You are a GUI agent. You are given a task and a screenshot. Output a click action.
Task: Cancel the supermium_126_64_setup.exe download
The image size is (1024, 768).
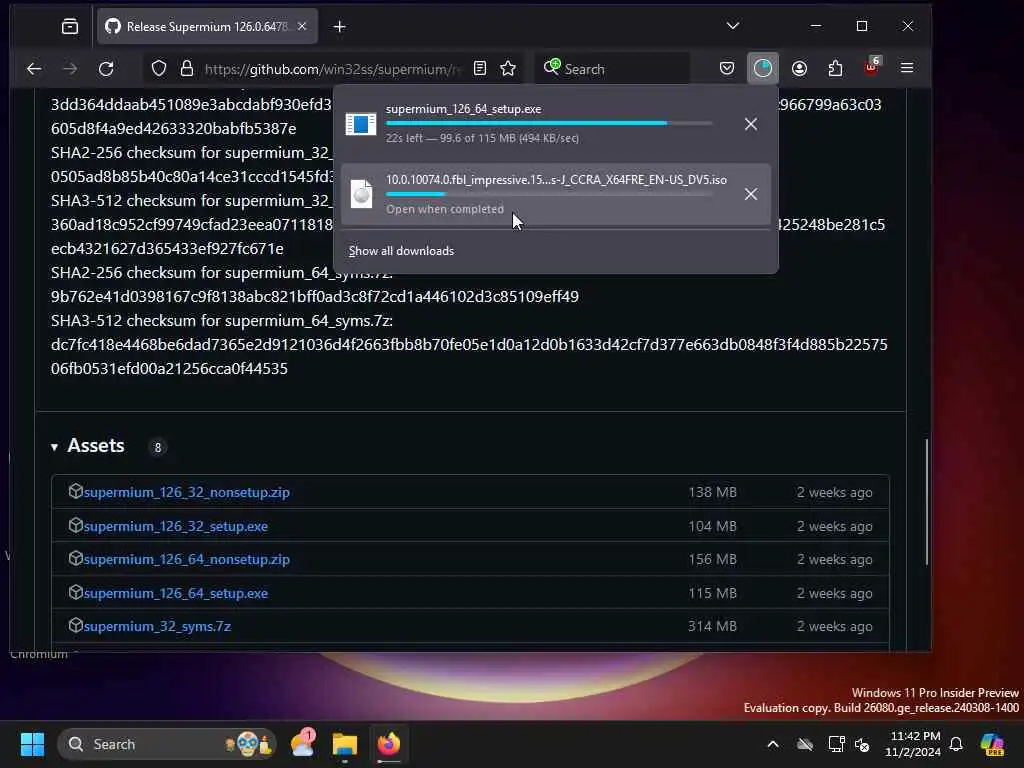pos(751,124)
